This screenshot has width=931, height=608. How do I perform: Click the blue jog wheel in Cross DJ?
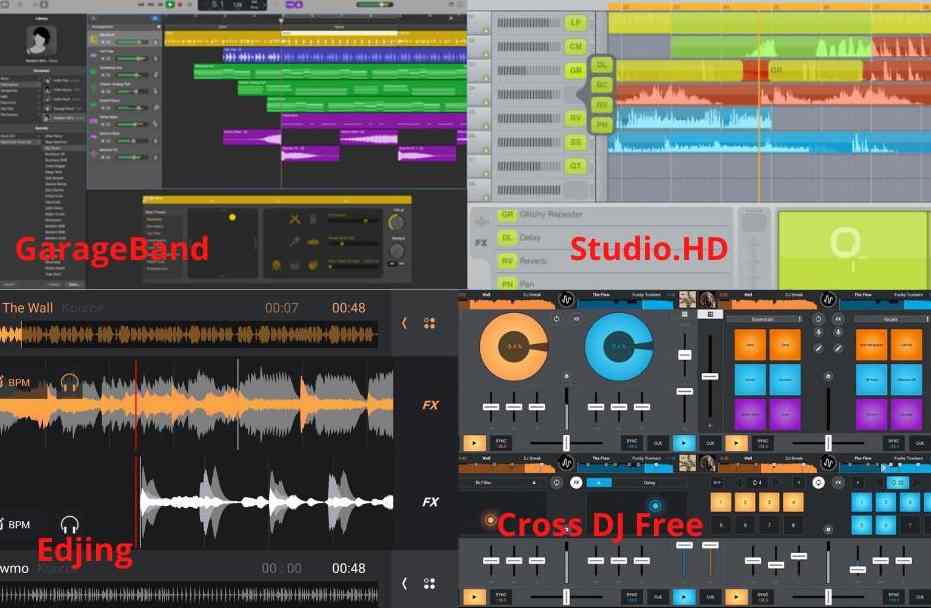pos(618,347)
